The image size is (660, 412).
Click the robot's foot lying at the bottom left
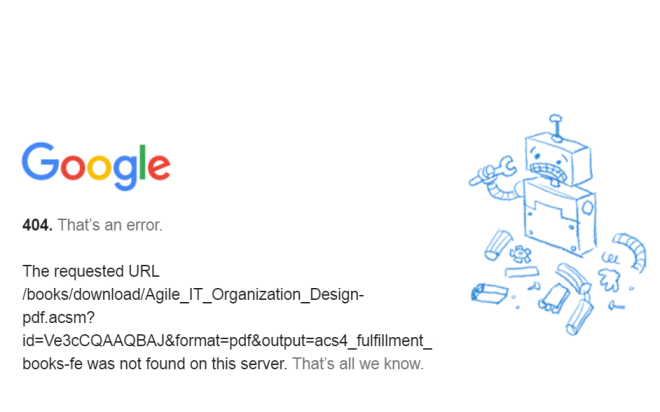tap(488, 293)
